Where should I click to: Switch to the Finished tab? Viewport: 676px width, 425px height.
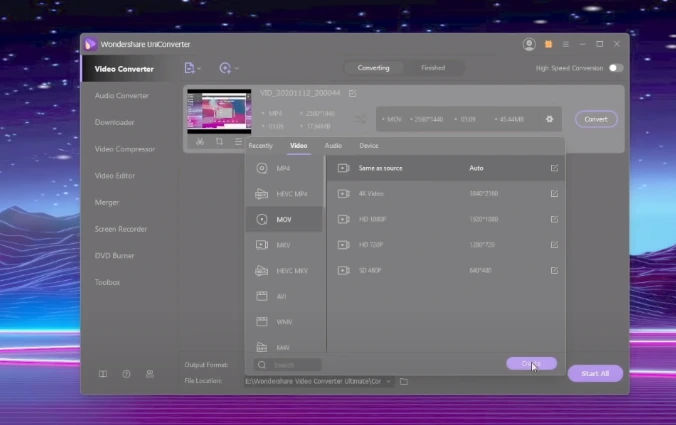point(433,68)
